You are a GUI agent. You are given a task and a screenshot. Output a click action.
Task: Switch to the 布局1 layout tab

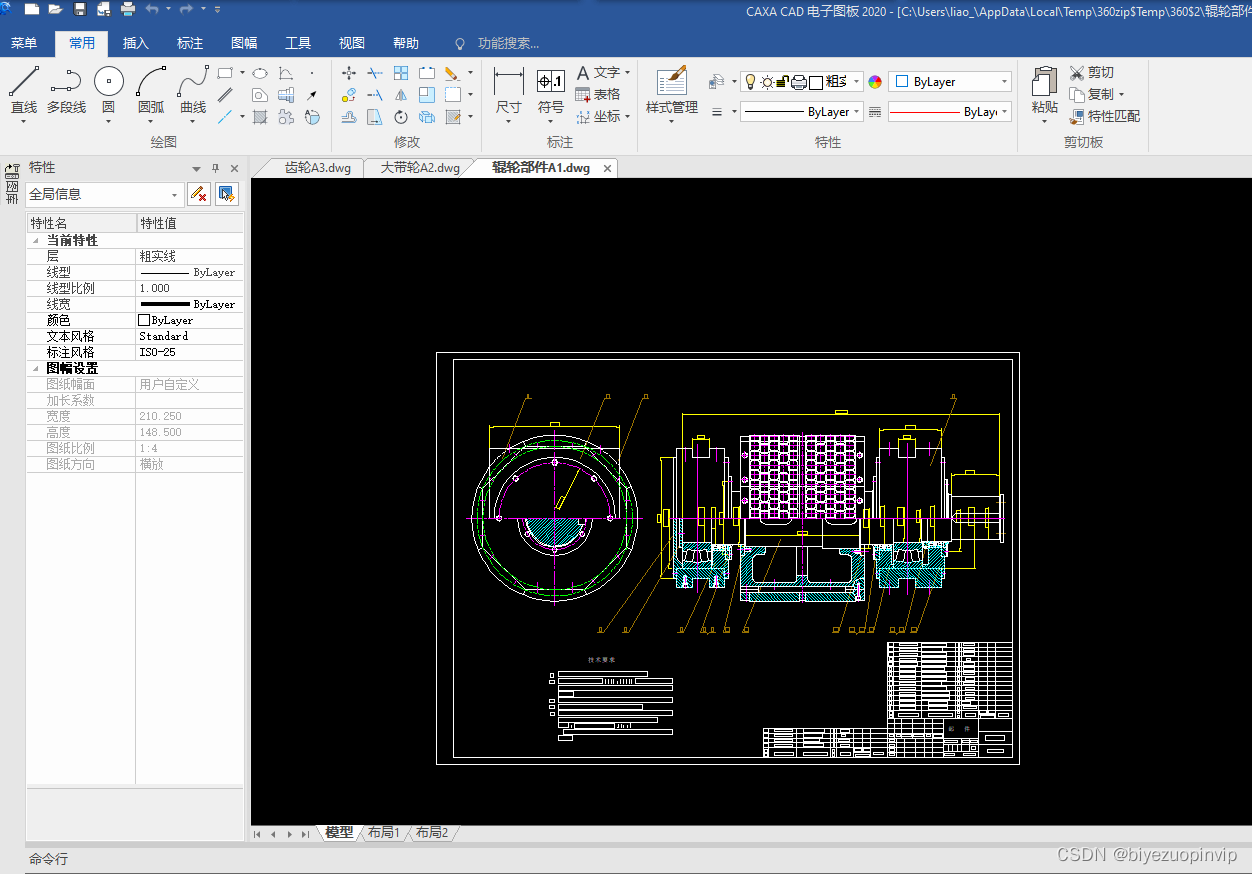[383, 832]
